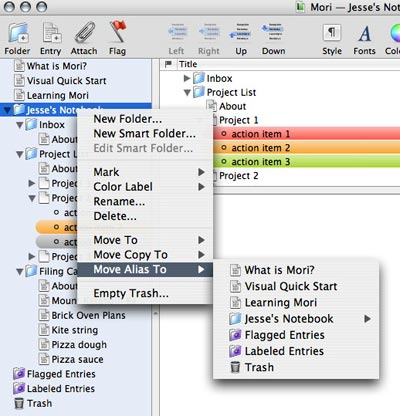Viewport: 400px width, 416px height.
Task: Click the Attach paperclip icon
Action: 85,33
